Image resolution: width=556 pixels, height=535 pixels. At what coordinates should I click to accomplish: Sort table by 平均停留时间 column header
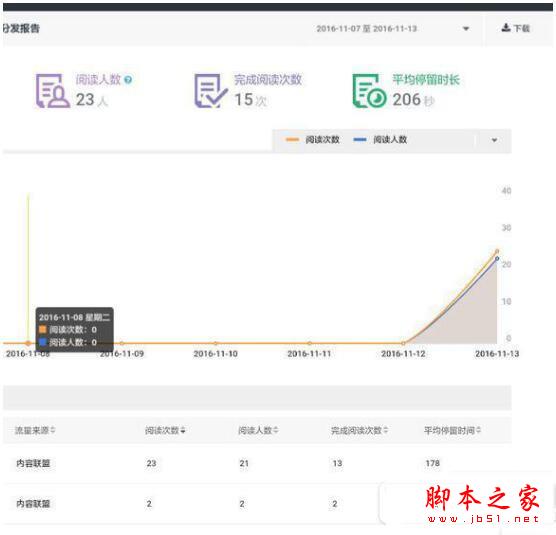[452, 430]
